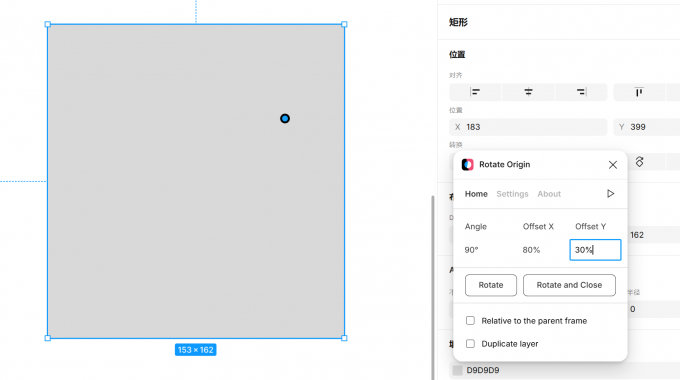Click the Rotate and Close button

pyautogui.click(x=569, y=285)
